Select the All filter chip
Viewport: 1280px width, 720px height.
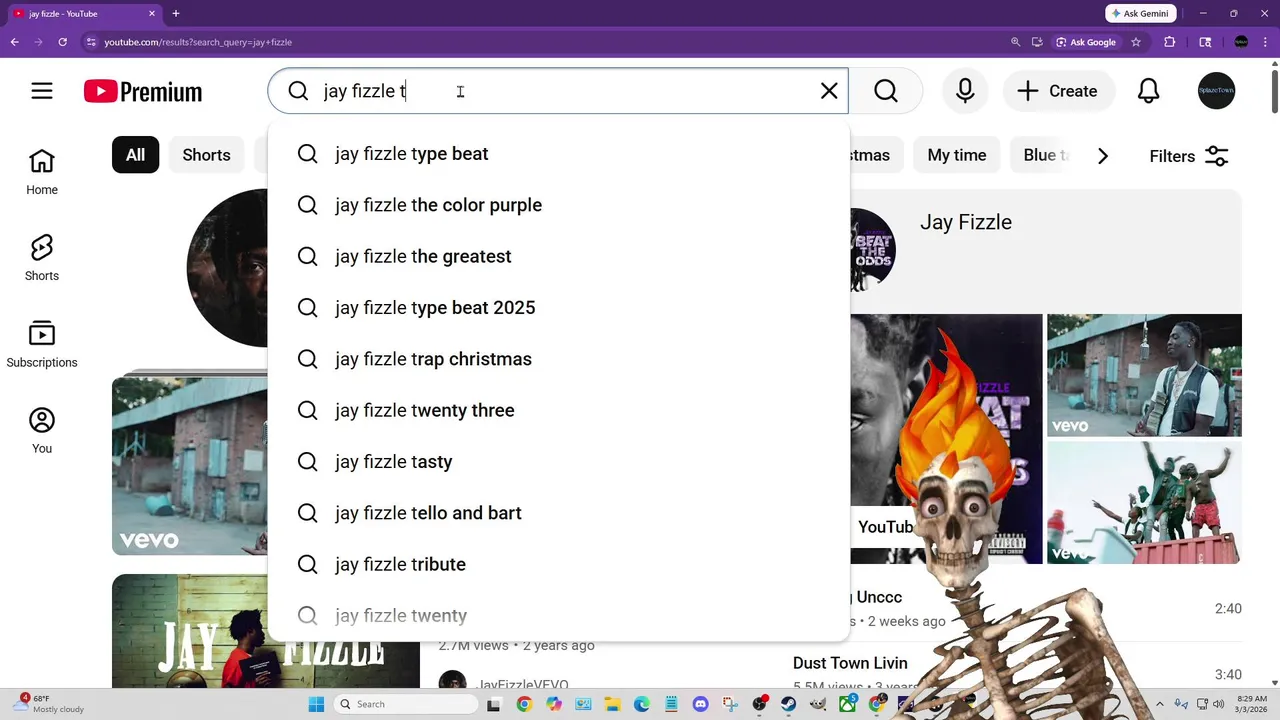pyautogui.click(x=135, y=155)
